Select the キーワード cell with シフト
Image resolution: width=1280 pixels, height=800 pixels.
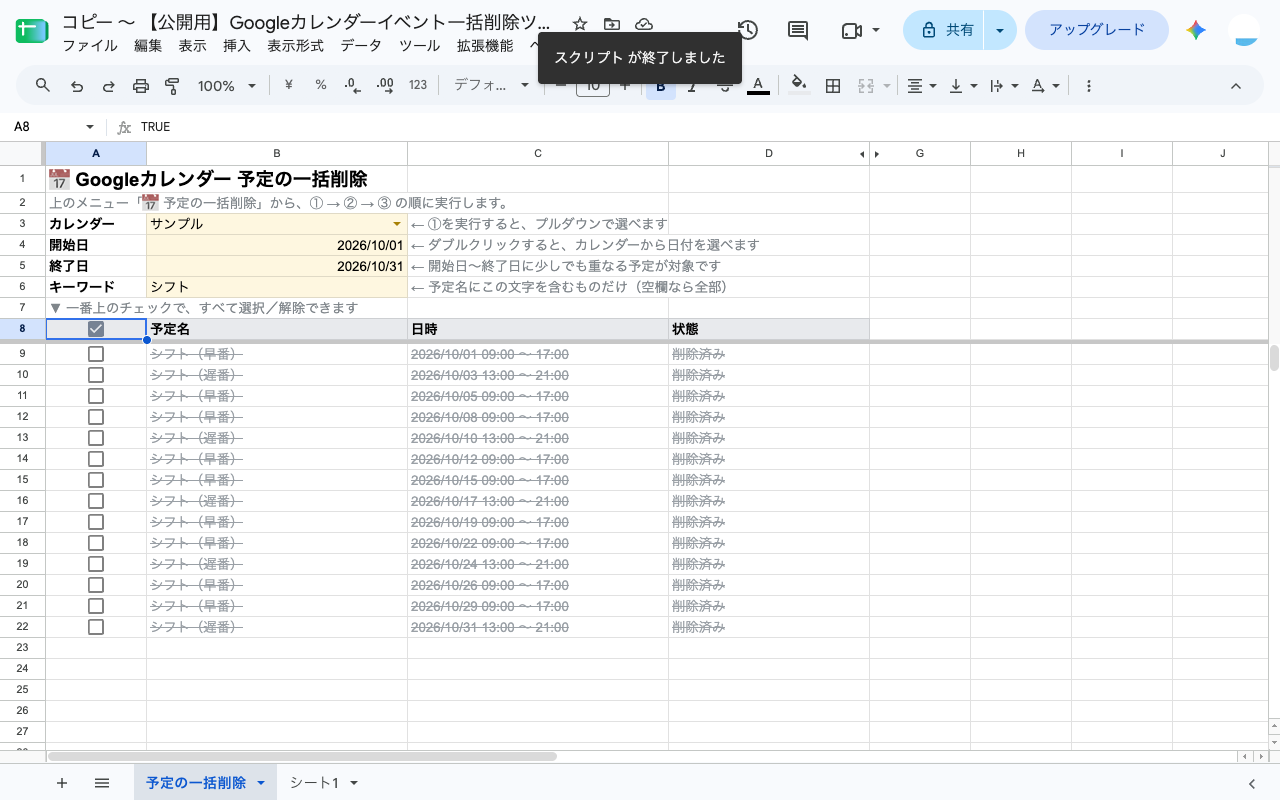277,287
